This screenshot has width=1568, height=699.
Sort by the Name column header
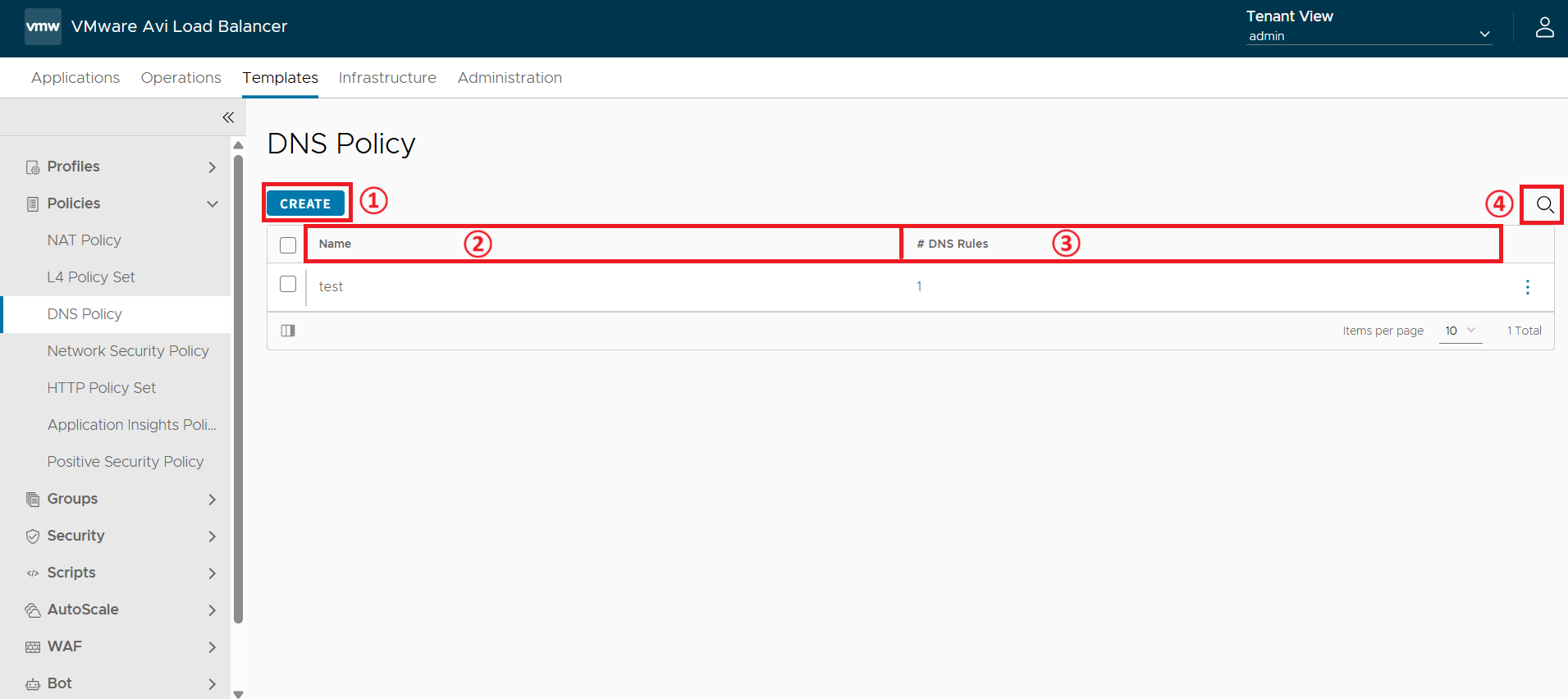[x=335, y=244]
